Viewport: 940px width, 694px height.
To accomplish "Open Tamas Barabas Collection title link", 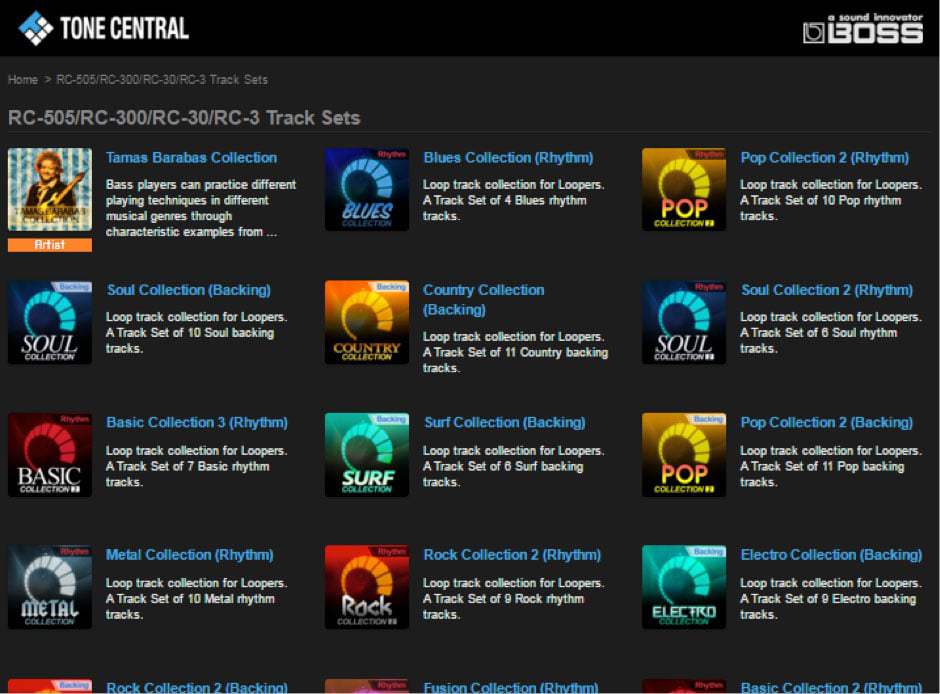I will tap(191, 158).
